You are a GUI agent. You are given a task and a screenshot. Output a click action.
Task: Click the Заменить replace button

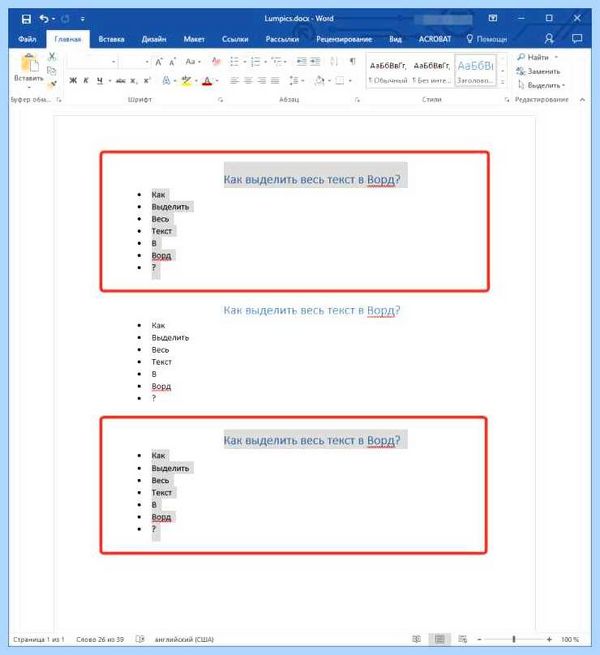[x=538, y=71]
